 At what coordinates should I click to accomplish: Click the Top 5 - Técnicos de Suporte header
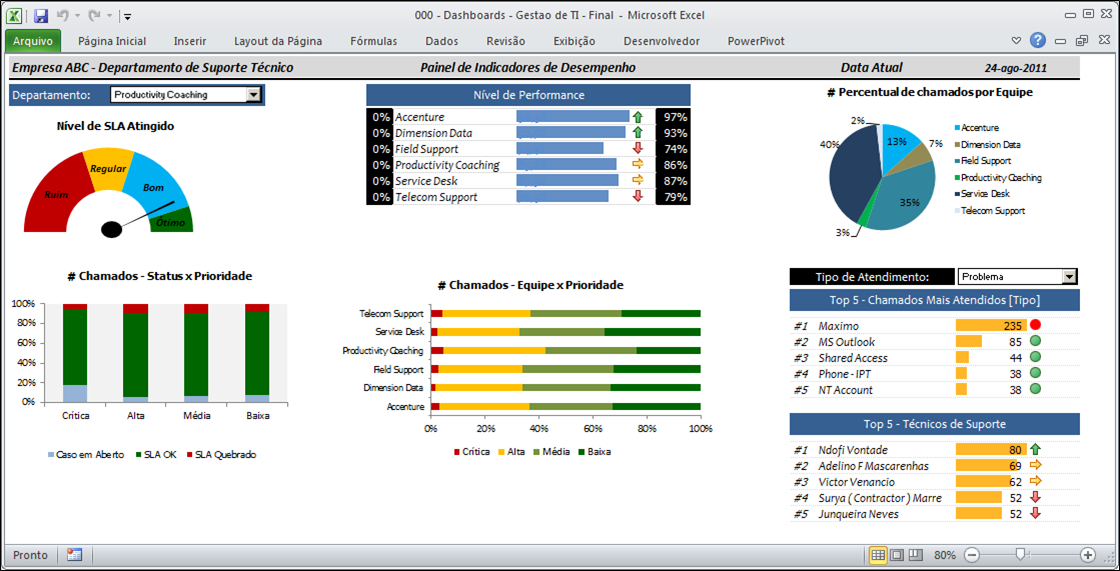click(935, 424)
